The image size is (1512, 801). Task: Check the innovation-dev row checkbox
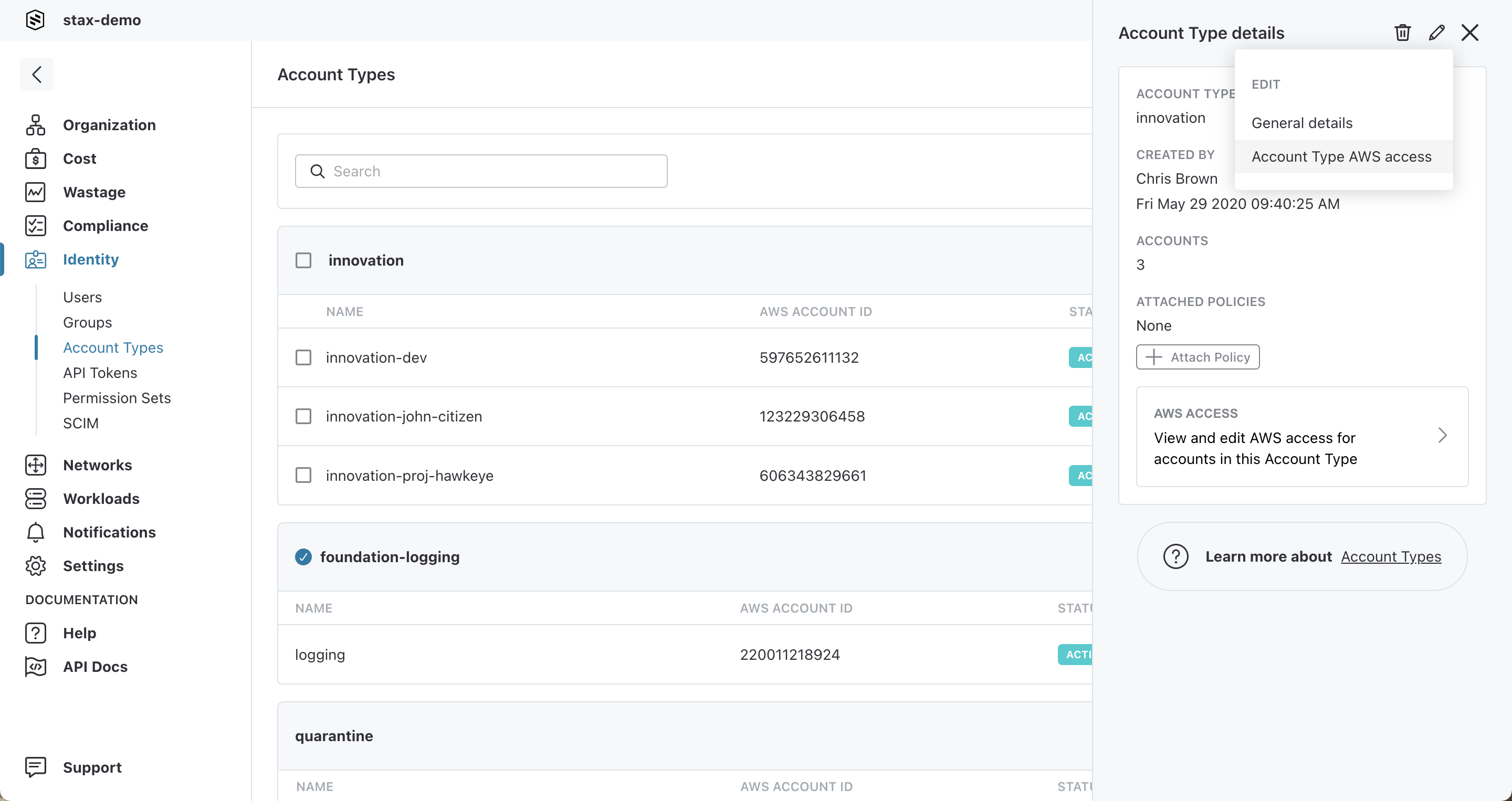point(303,357)
